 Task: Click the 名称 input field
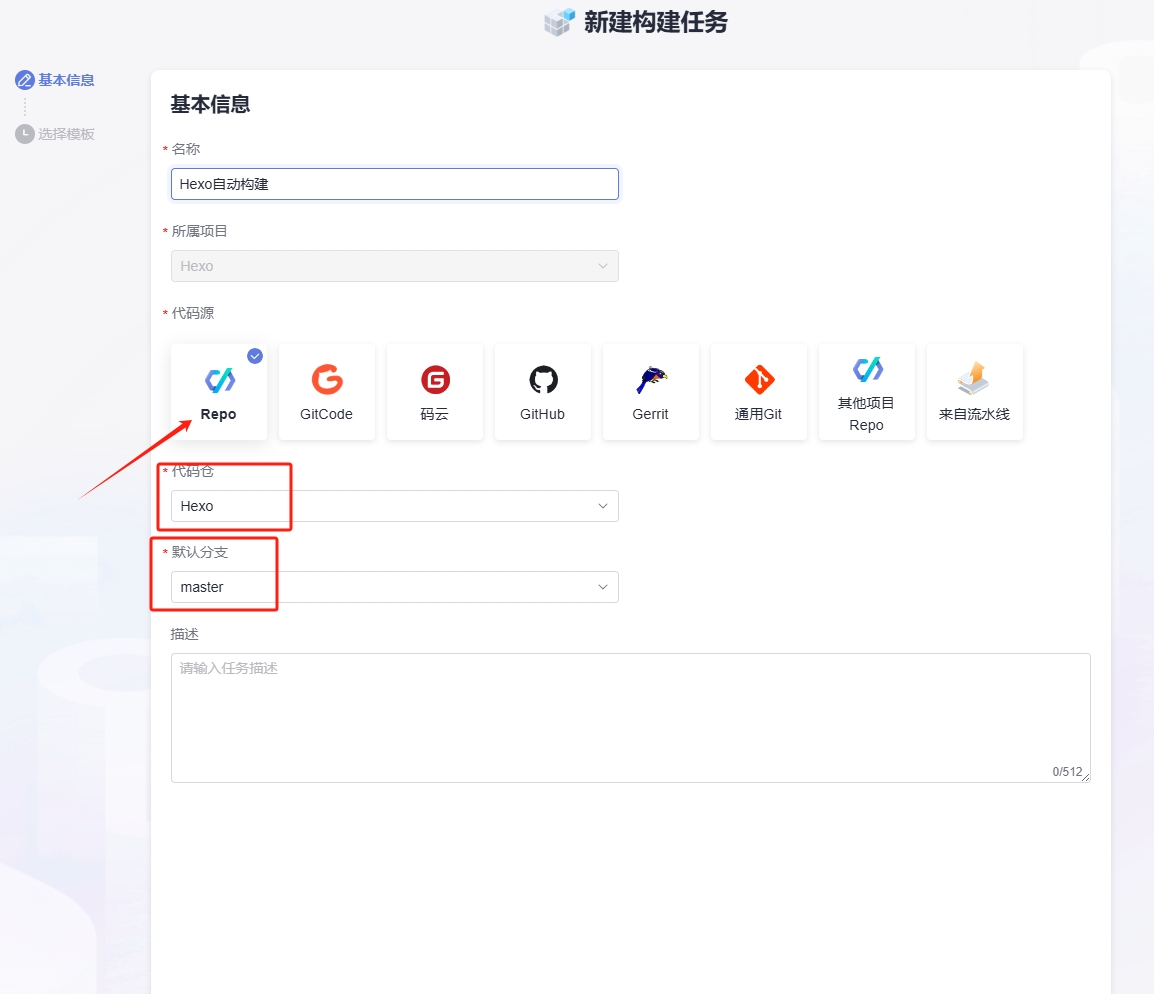tap(394, 184)
